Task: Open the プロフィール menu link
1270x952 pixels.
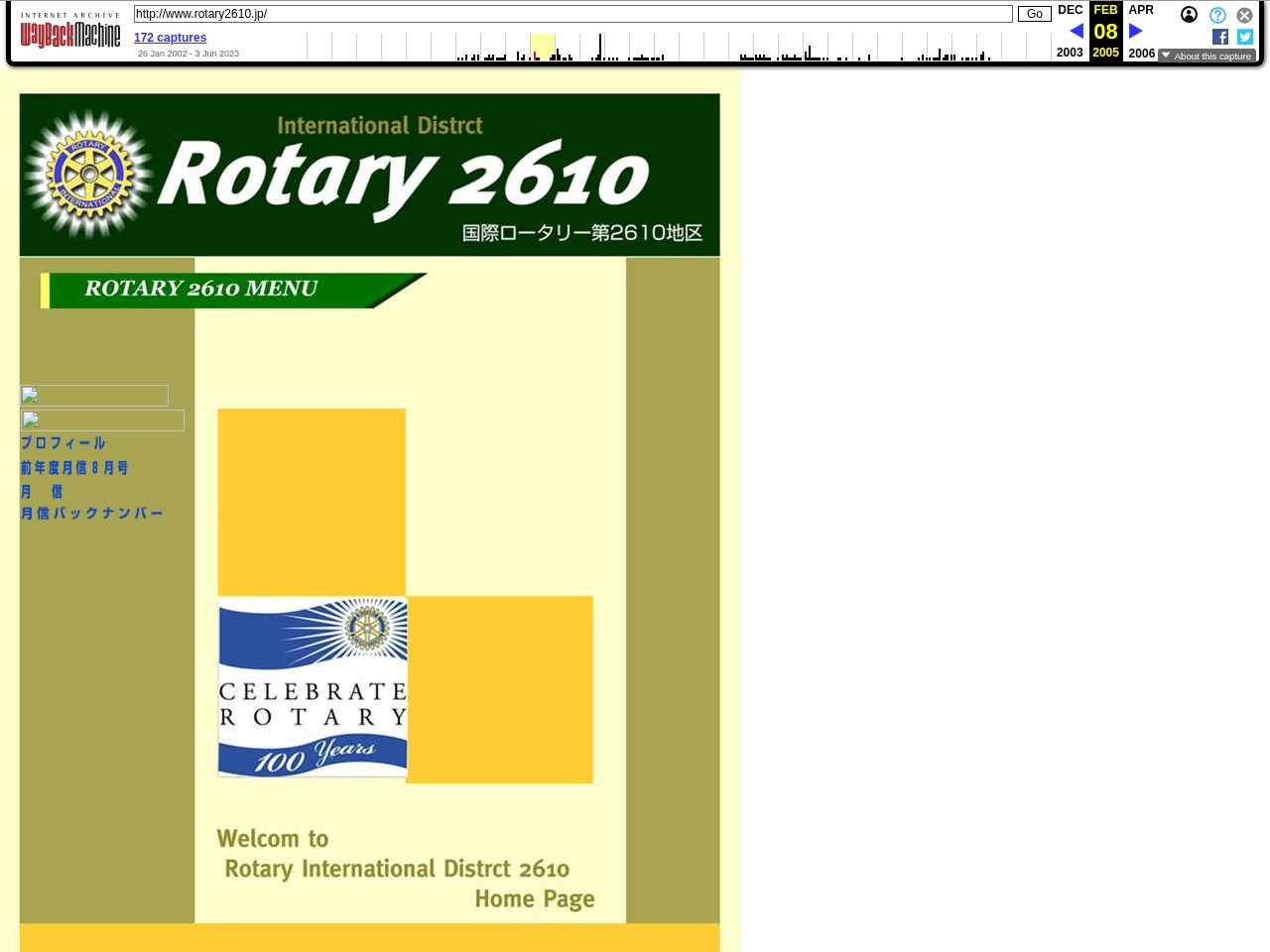Action: (63, 443)
